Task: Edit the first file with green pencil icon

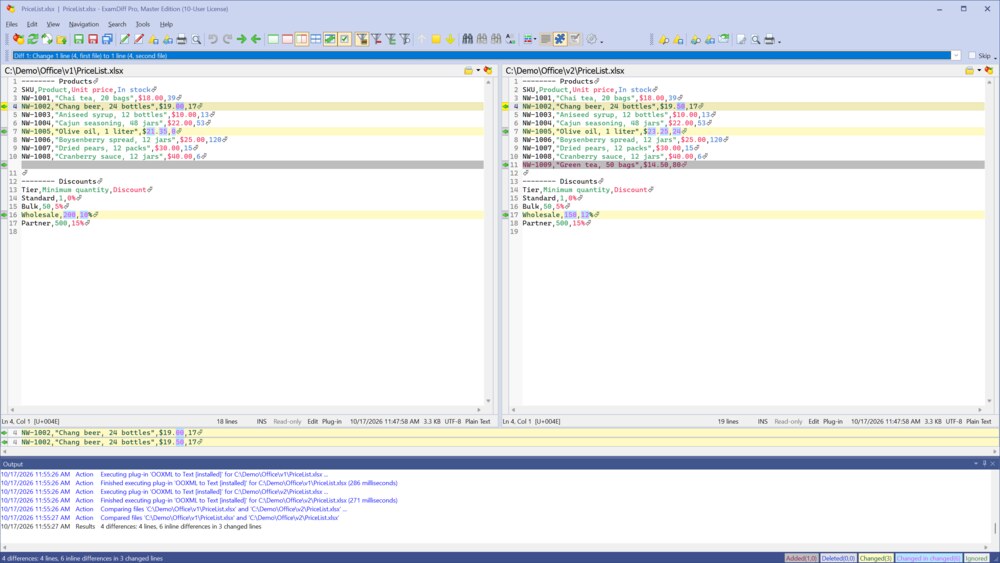Action: point(124,40)
